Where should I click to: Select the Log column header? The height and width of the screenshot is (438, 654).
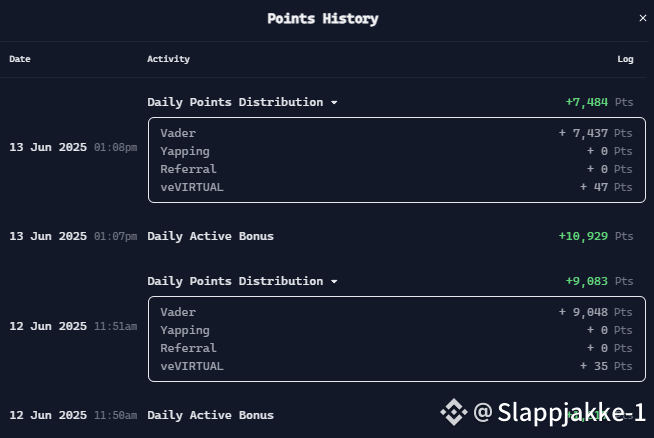(625, 59)
